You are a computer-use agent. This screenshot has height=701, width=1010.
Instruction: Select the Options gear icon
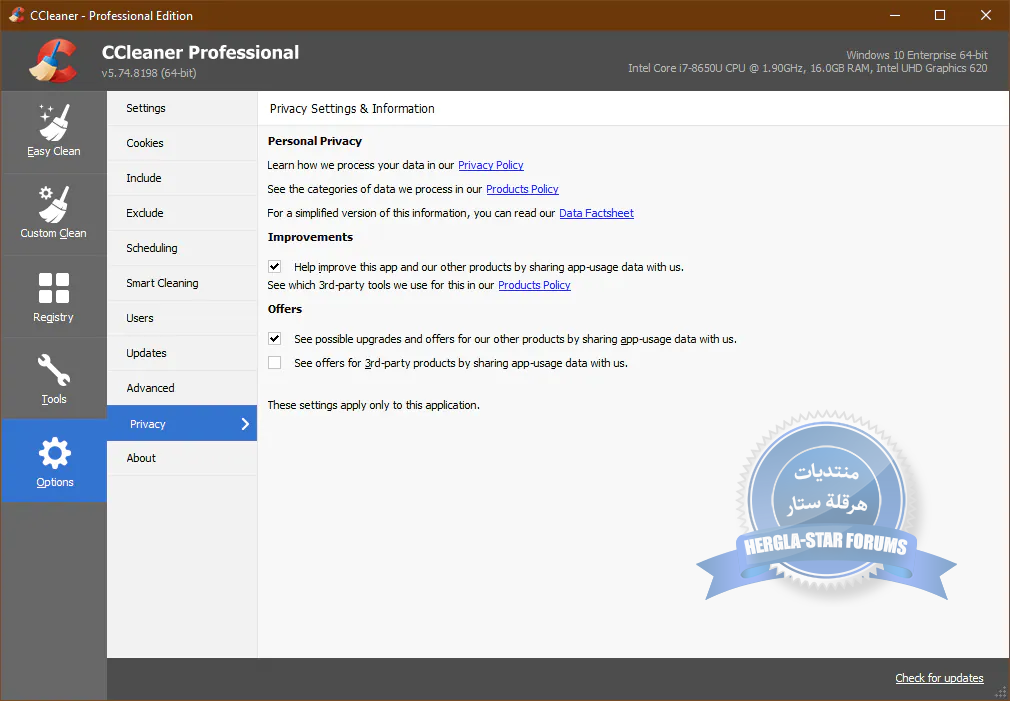(x=54, y=454)
